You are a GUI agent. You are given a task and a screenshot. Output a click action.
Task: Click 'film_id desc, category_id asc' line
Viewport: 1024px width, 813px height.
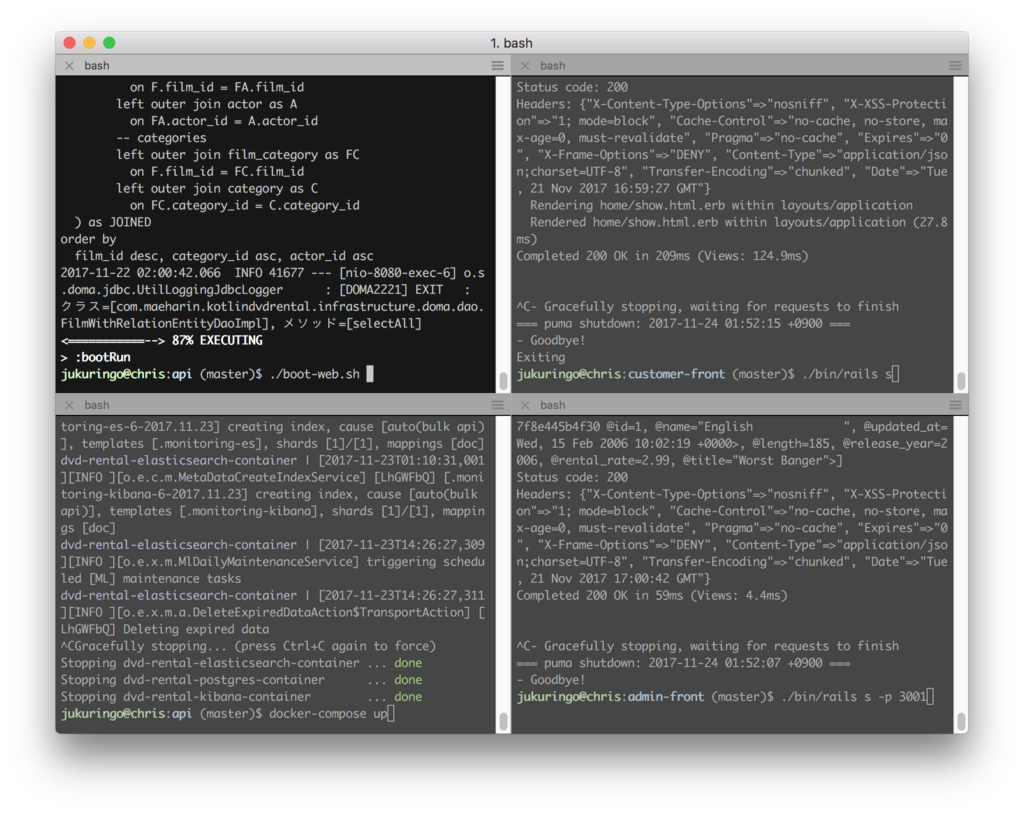point(224,256)
